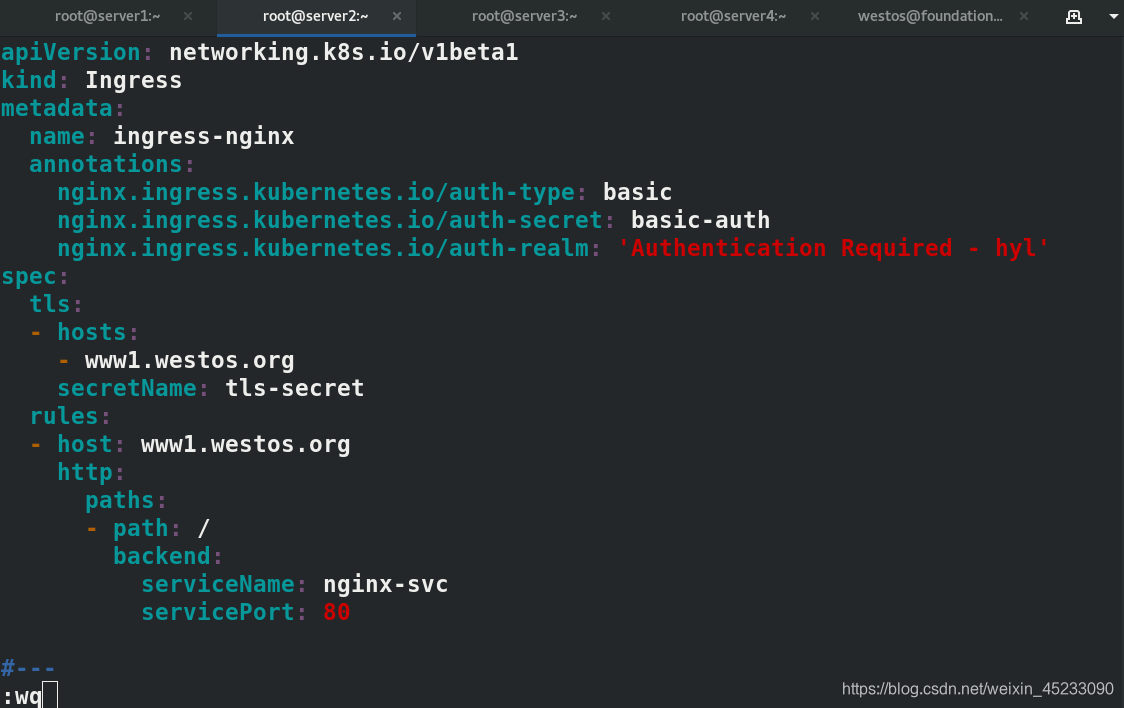Open the westos@foundation tab

[930, 16]
